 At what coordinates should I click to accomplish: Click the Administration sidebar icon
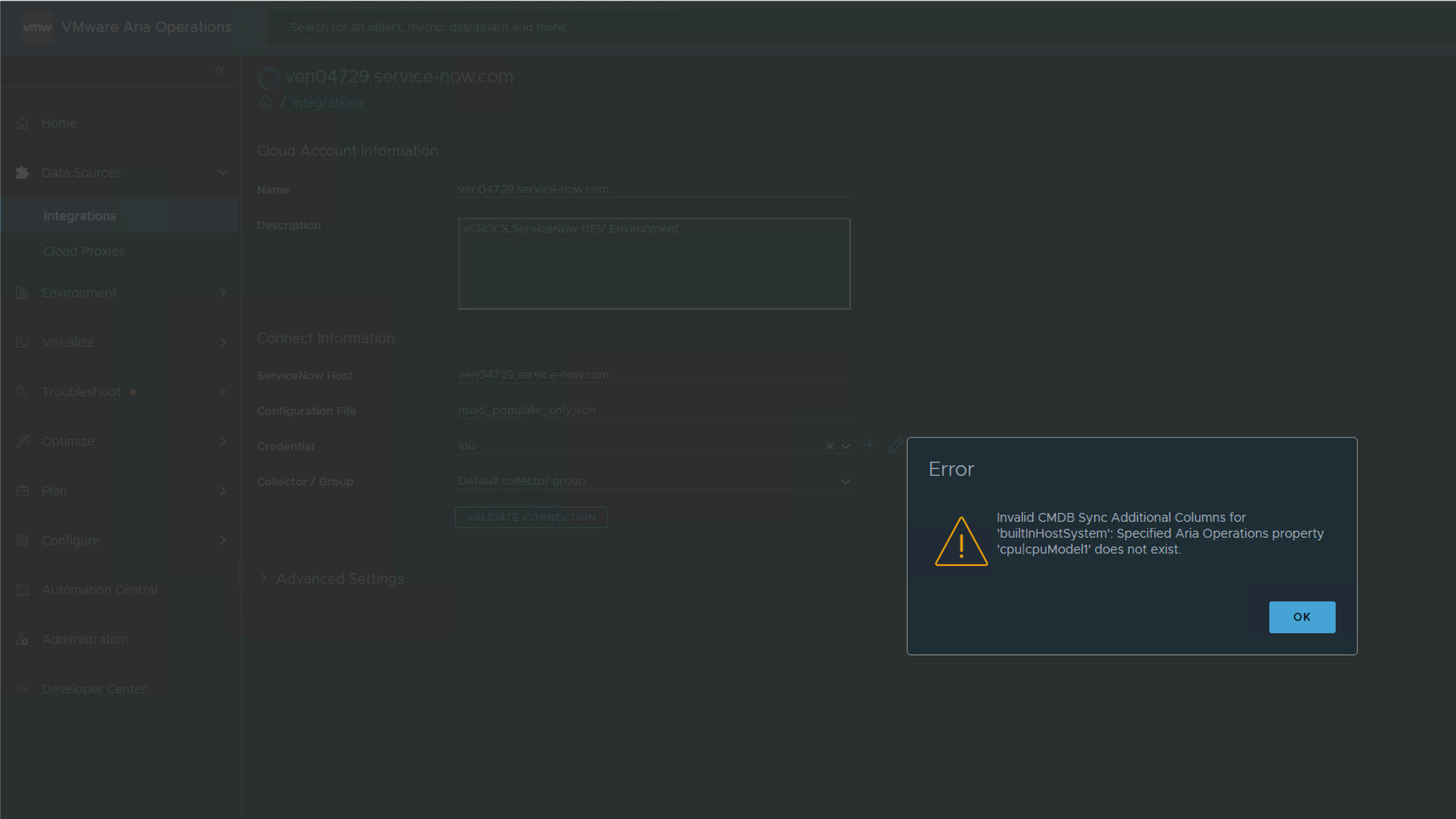pos(23,639)
